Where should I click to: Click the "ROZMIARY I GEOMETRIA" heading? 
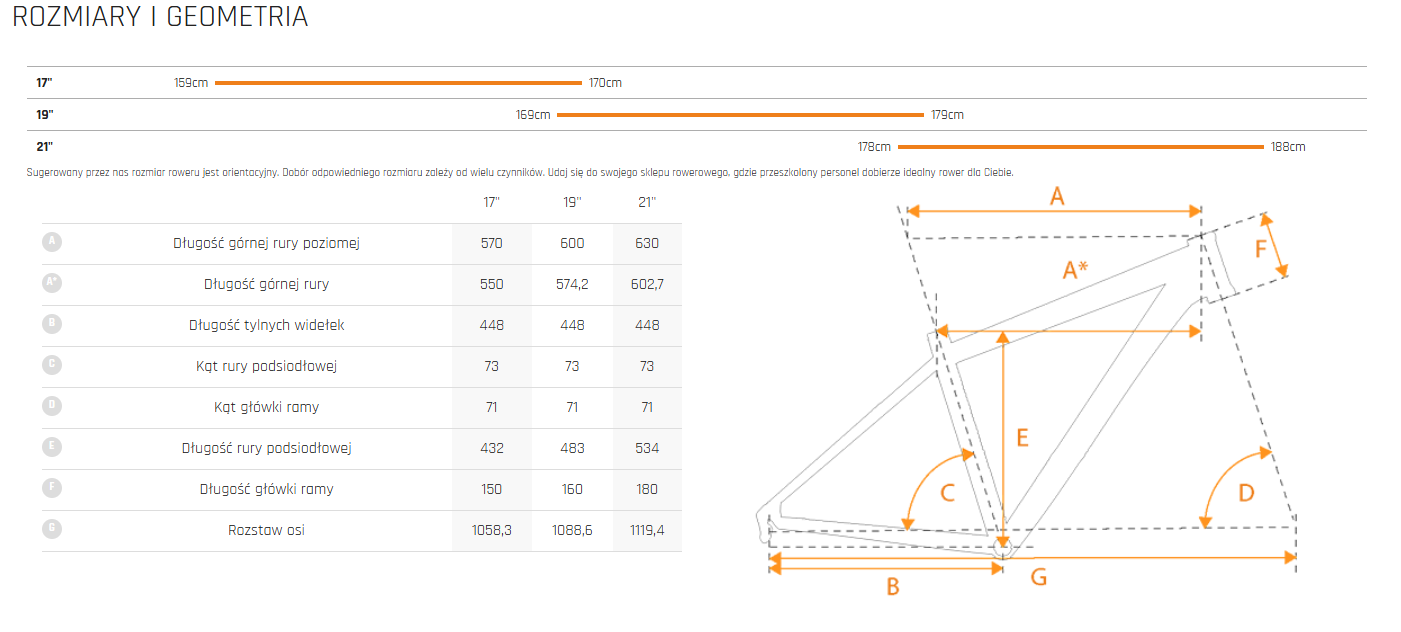click(x=160, y=17)
